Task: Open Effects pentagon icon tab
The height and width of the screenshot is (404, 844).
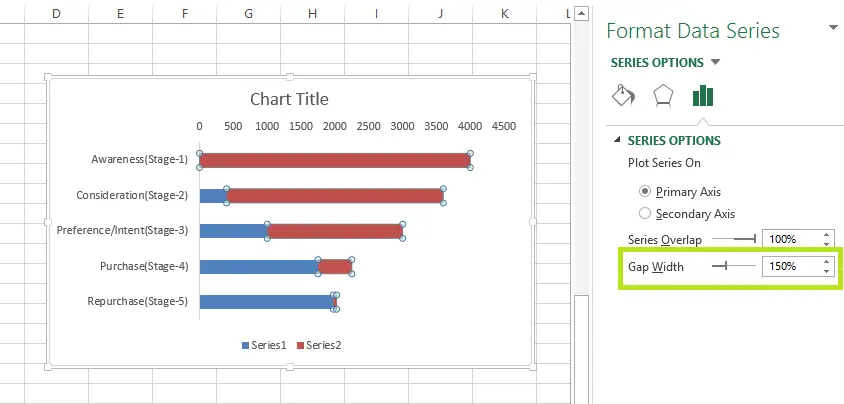Action: [x=663, y=96]
